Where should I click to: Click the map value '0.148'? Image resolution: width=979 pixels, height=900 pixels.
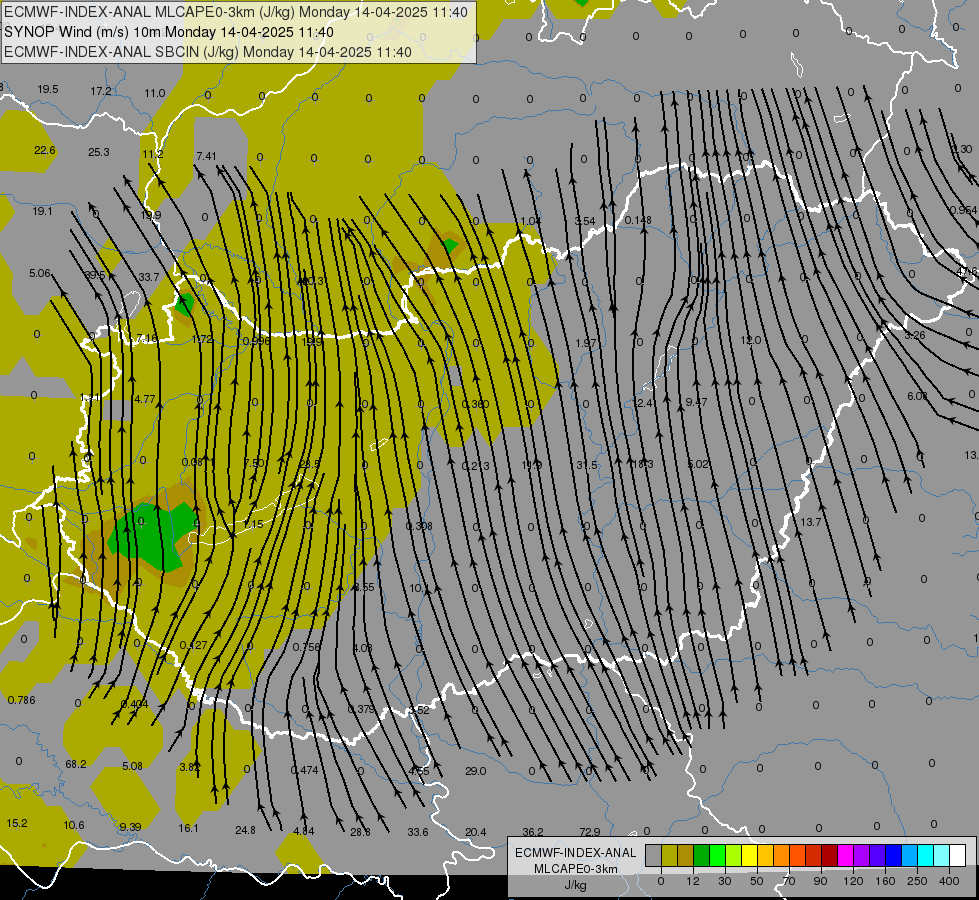point(638,220)
